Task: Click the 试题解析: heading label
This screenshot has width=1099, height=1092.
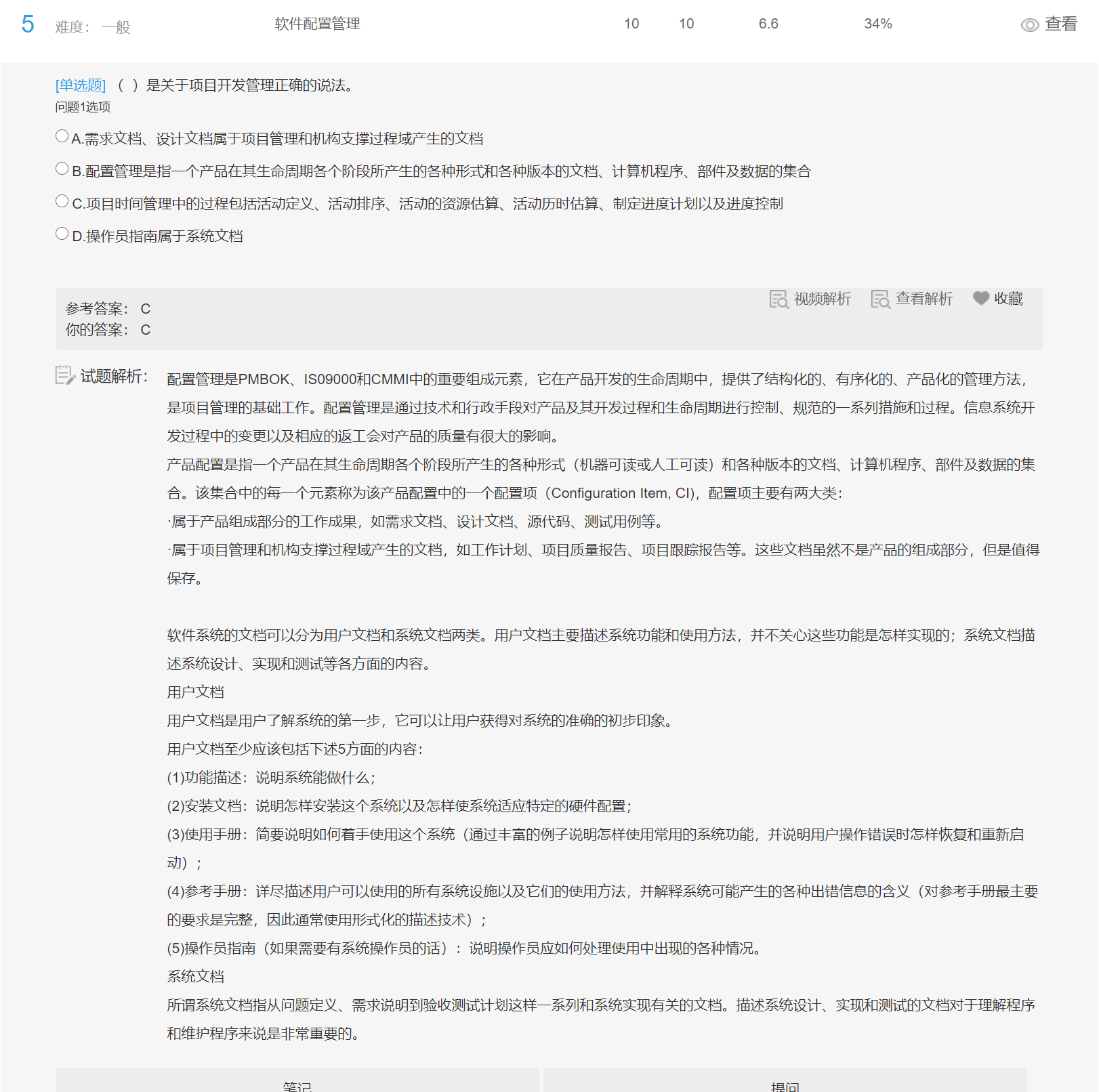Action: [x=114, y=376]
